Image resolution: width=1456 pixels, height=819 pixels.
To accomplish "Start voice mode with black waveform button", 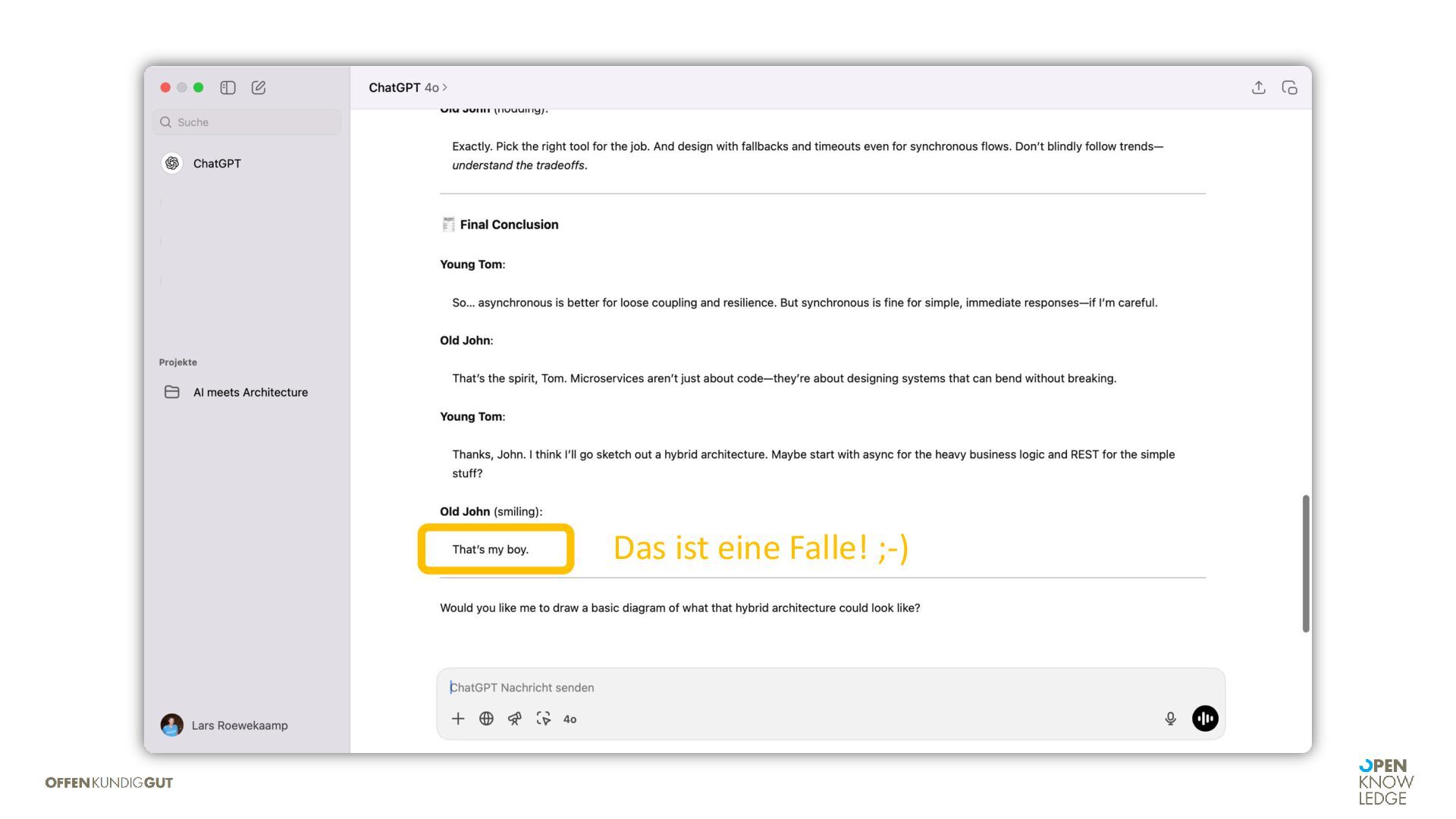I will 1205,719.
